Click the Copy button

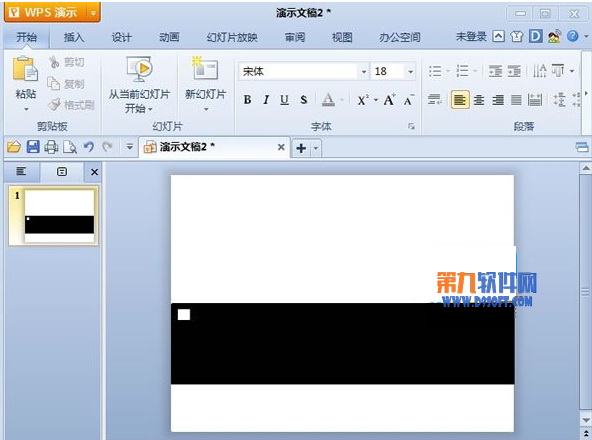[x=66, y=83]
